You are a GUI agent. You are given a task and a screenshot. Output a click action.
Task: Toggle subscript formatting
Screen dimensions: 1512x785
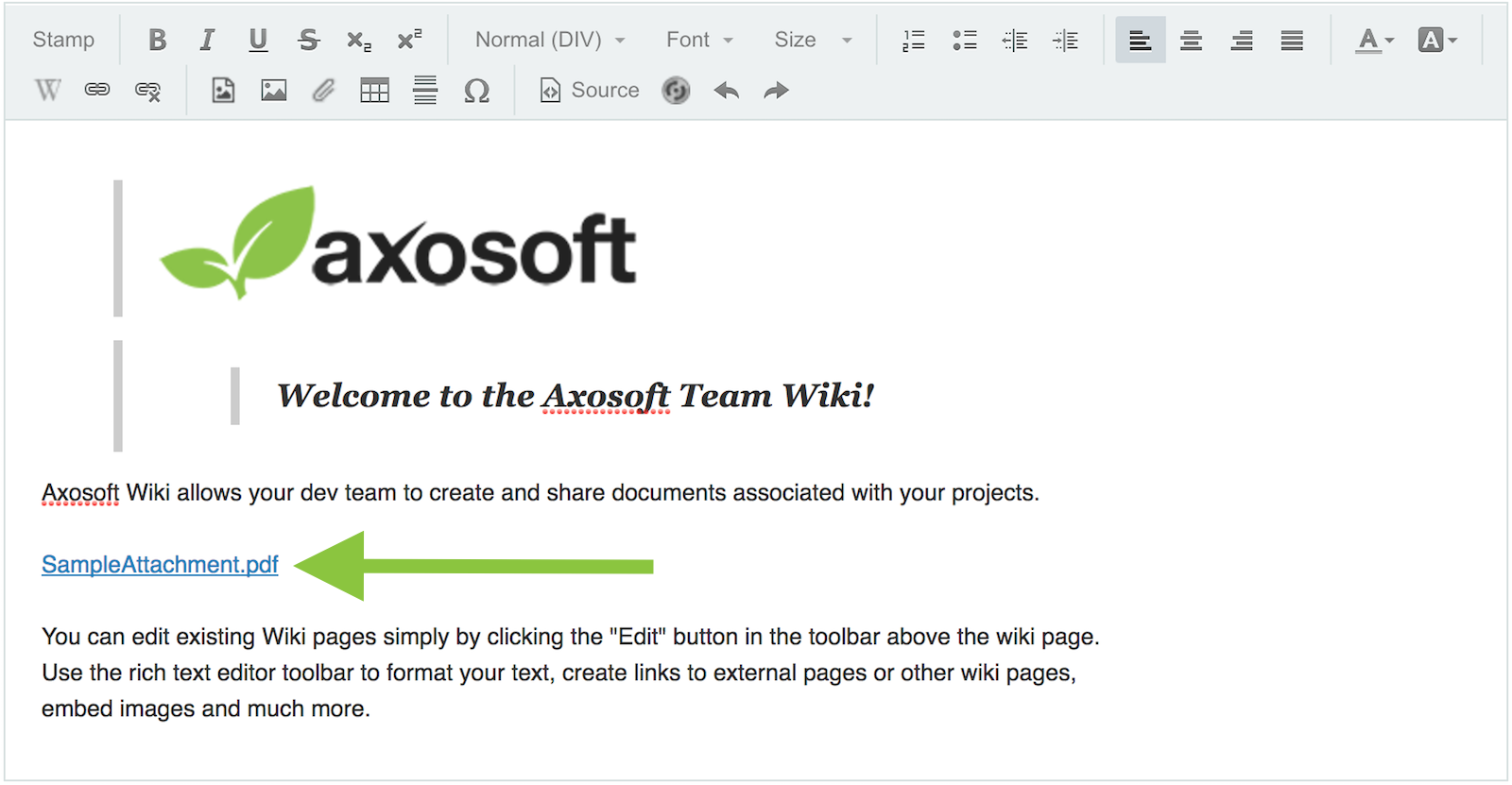(x=359, y=40)
